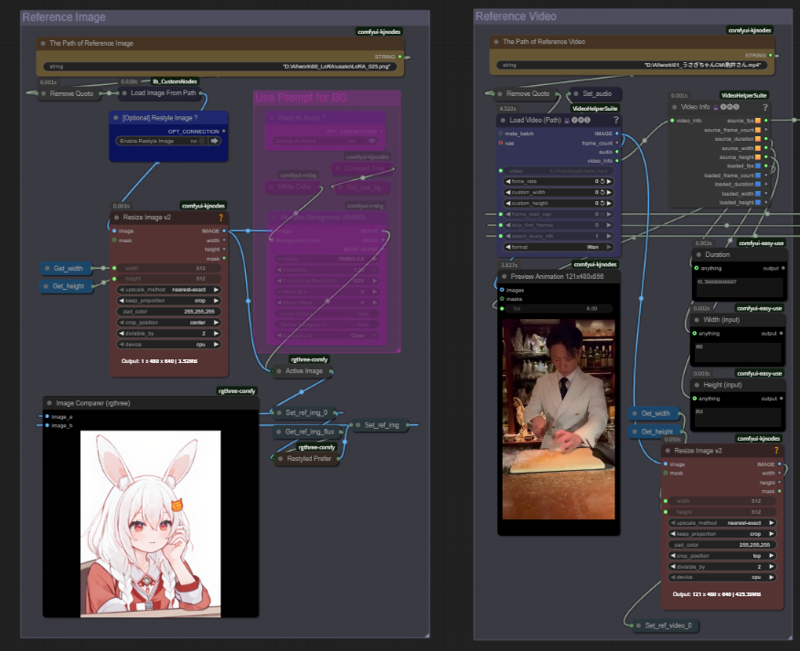Collapse [Optional] Restyle Image node title dot
This screenshot has height=651, width=800.
(x=116, y=118)
